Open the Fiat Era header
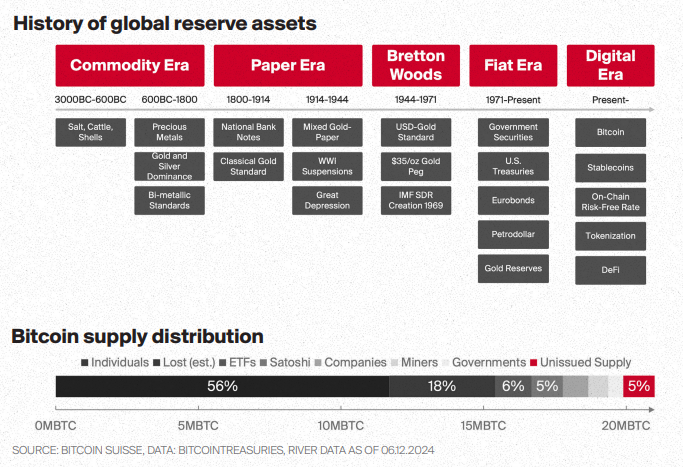 pos(513,66)
